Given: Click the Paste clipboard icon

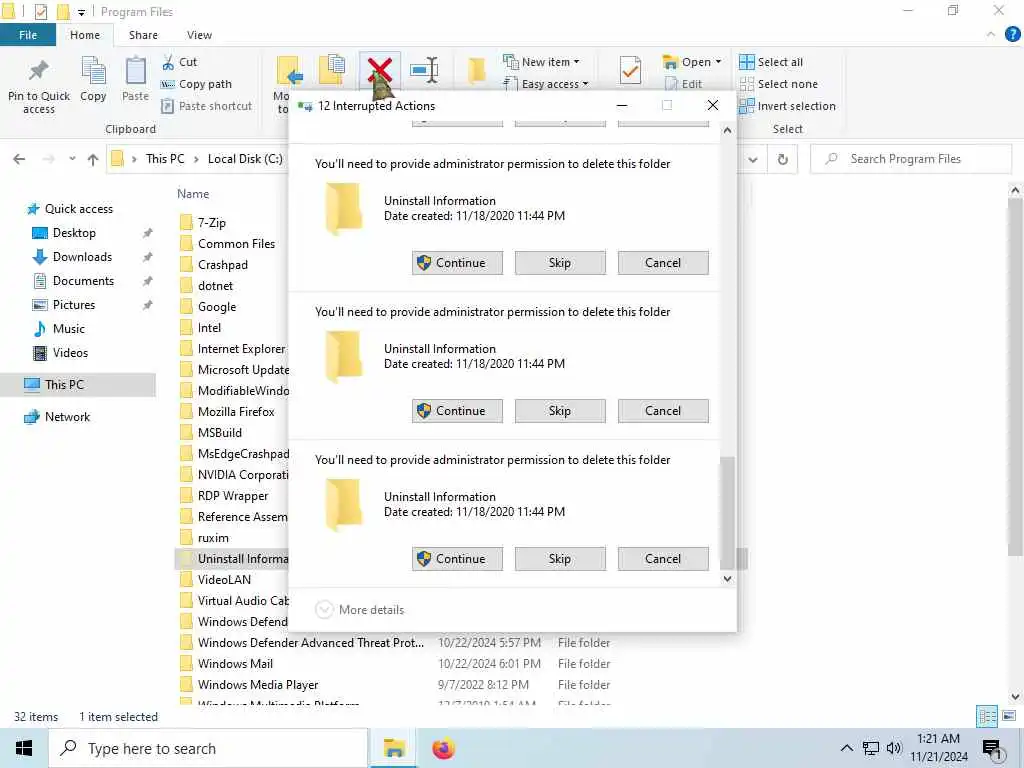Looking at the screenshot, I should coord(136,71).
